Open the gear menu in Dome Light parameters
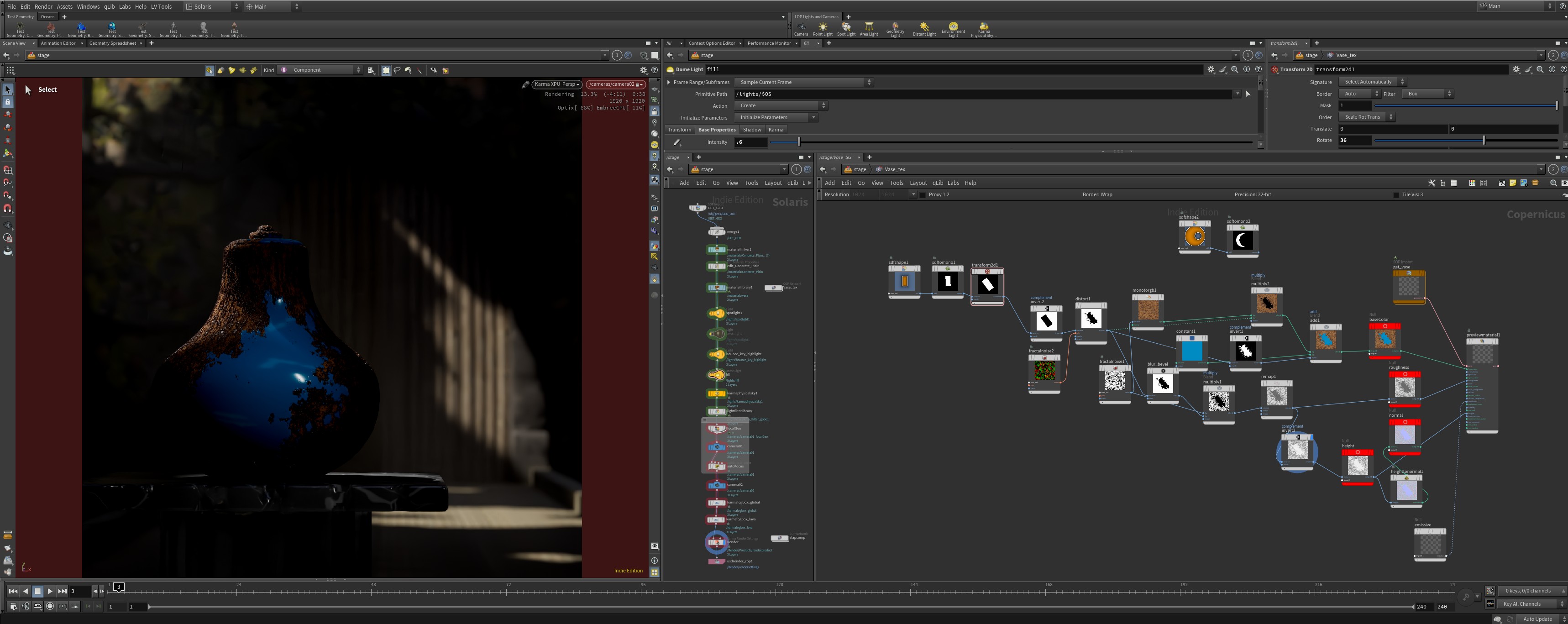Image resolution: width=1568 pixels, height=624 pixels. coord(1211,69)
